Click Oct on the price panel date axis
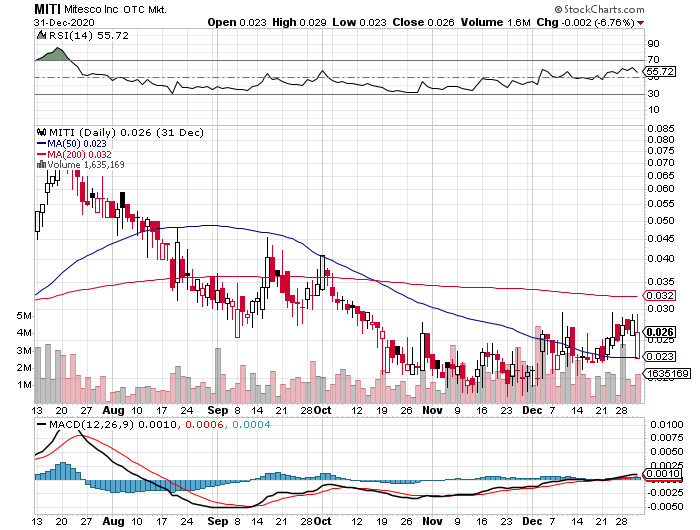 (x=322, y=410)
